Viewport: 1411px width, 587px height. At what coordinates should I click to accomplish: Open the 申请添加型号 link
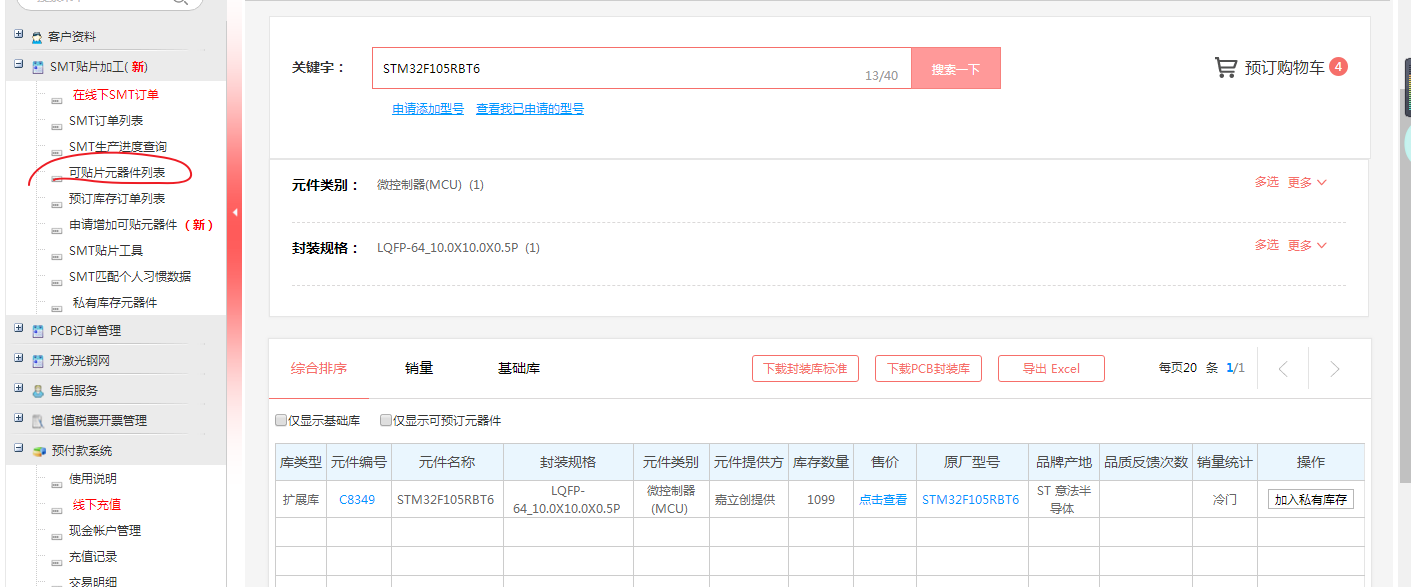[x=428, y=109]
